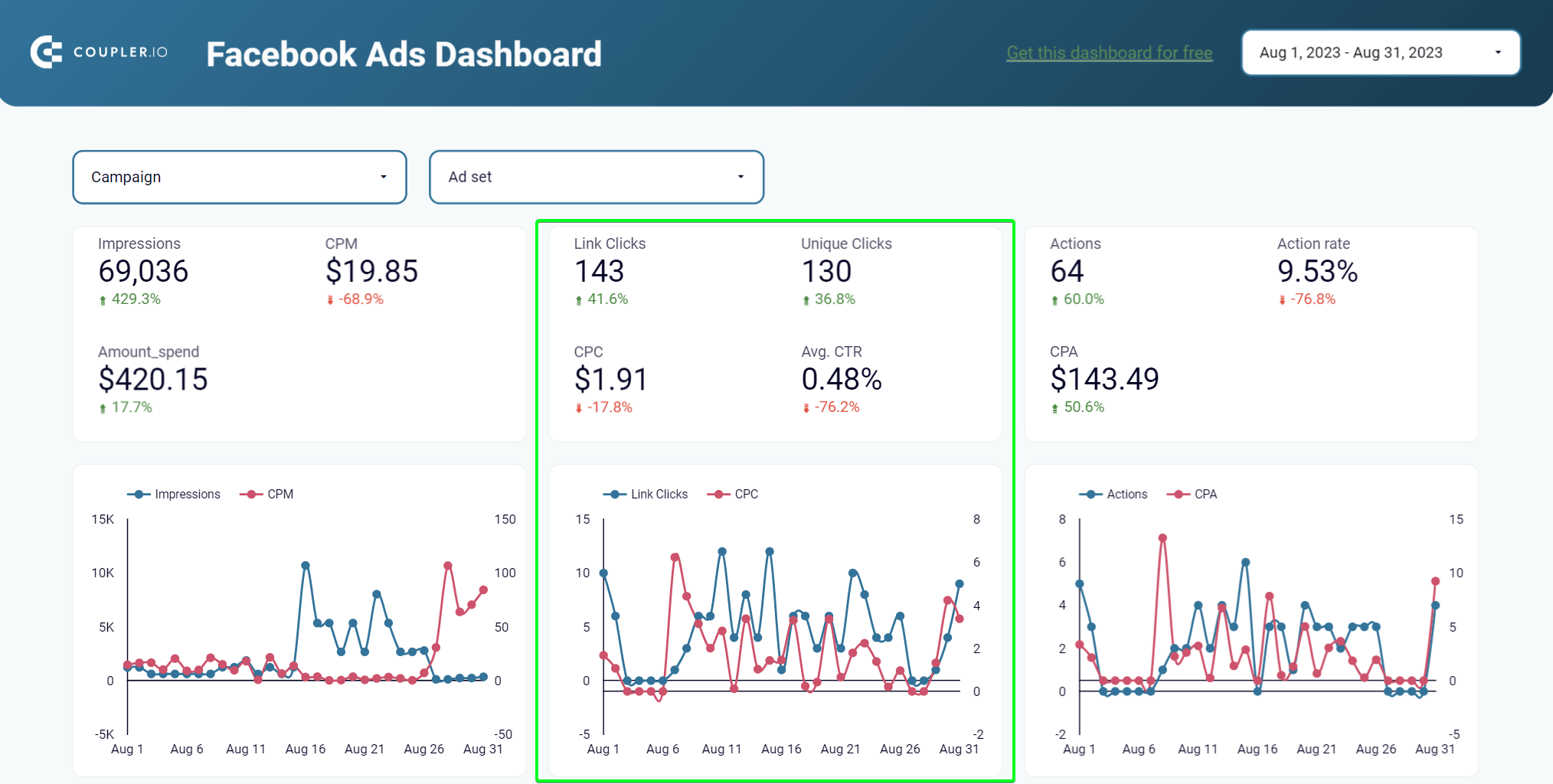Screen dimensions: 1553x784
Task: Toggle the Impressions legend series
Action: tap(174, 495)
